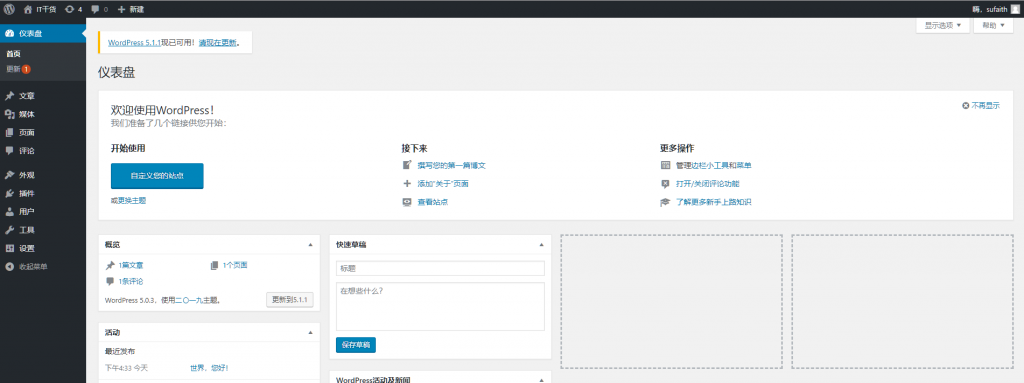Click the 用户 user icon in the sidebar
The image size is (1024, 383).
9,212
